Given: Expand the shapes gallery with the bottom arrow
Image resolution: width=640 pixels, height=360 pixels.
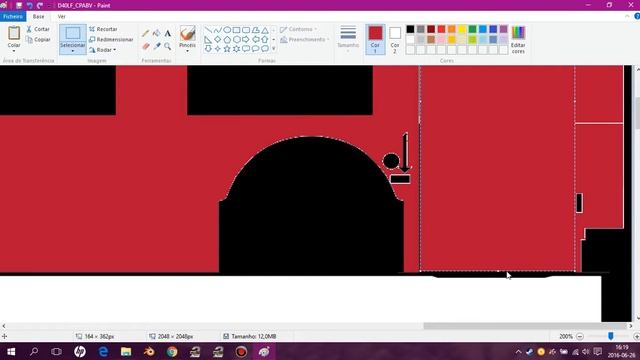Looking at the screenshot, I should 273,49.
